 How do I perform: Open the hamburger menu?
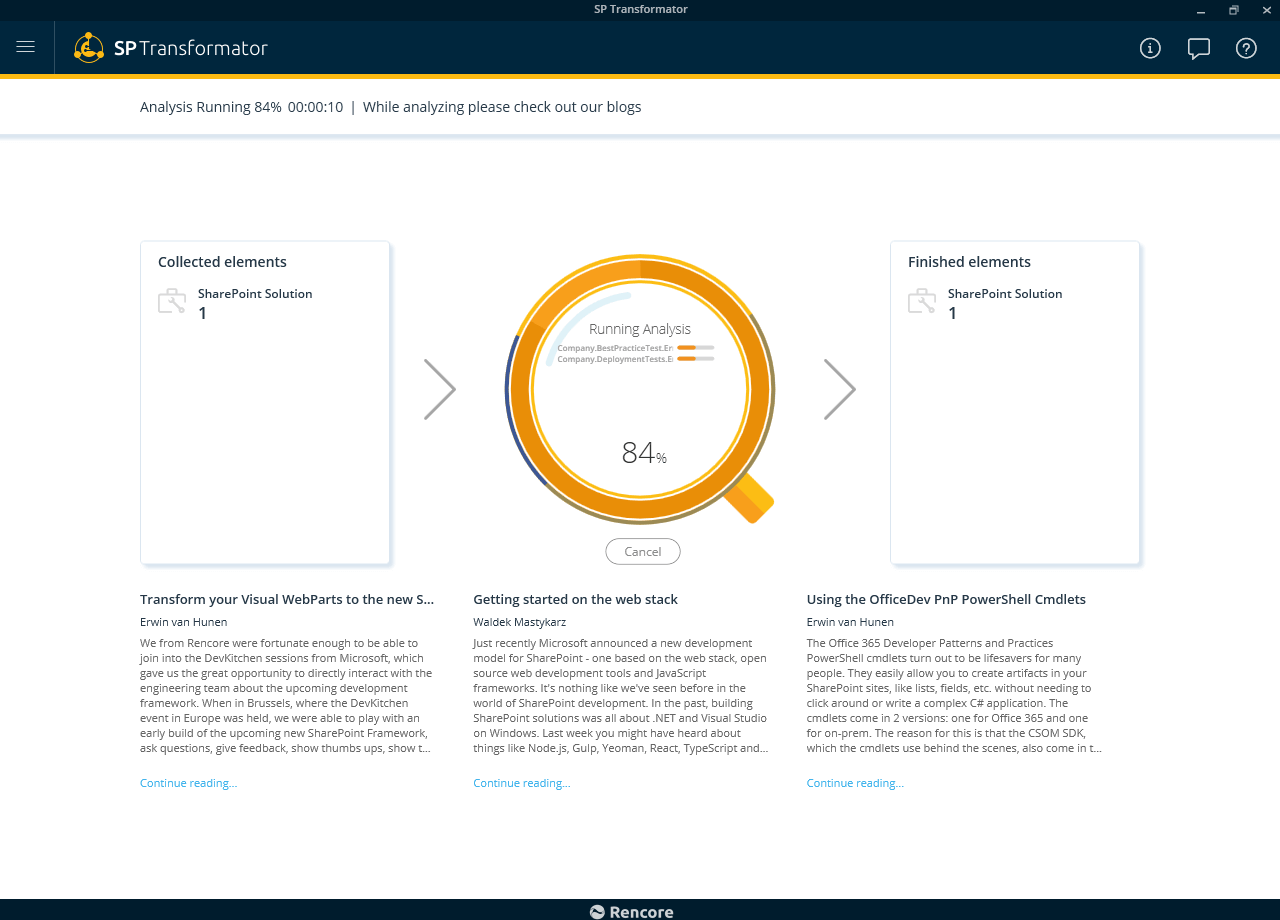pyautogui.click(x=26, y=47)
